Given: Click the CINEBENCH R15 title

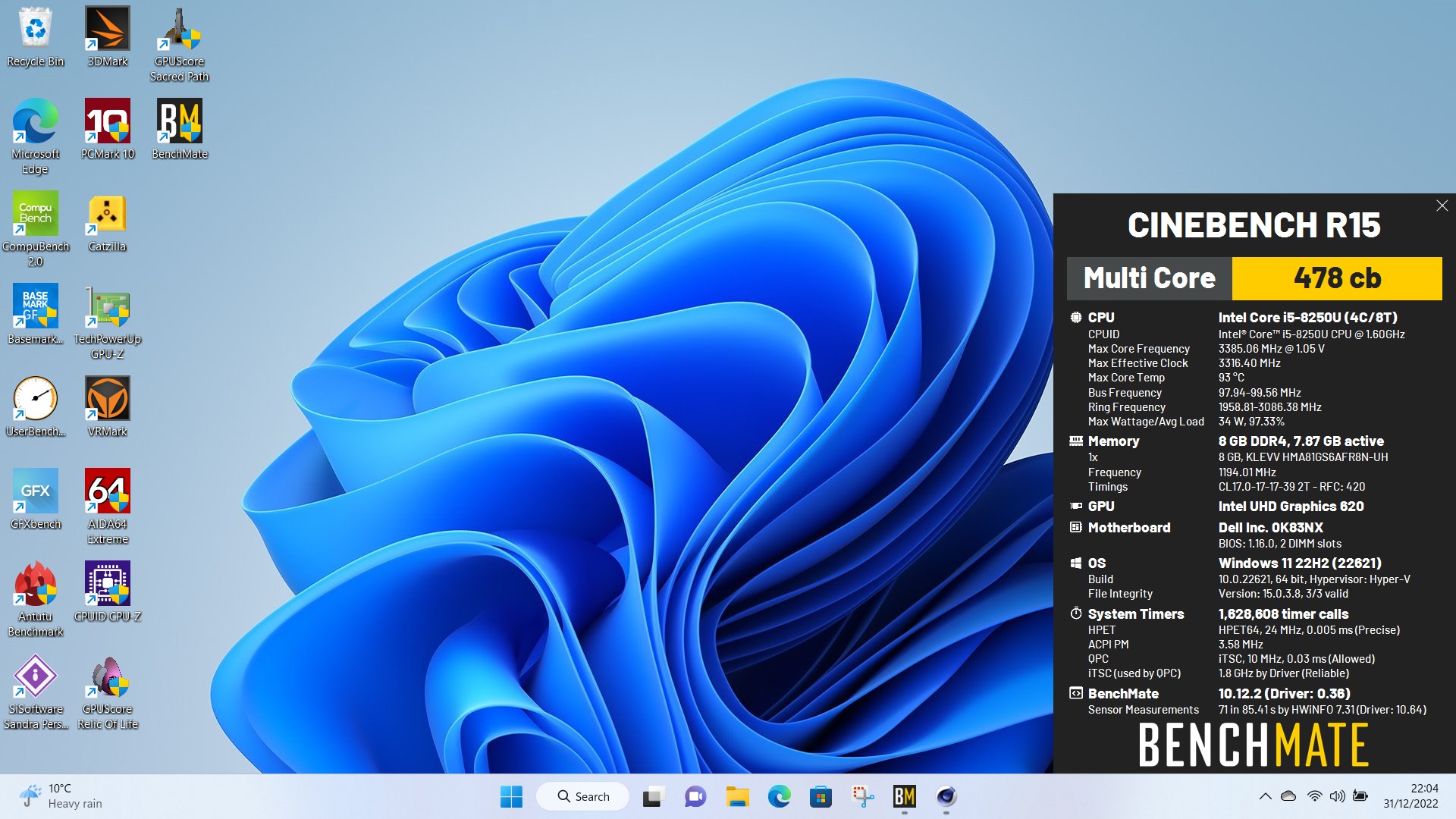Looking at the screenshot, I should 1254,225.
